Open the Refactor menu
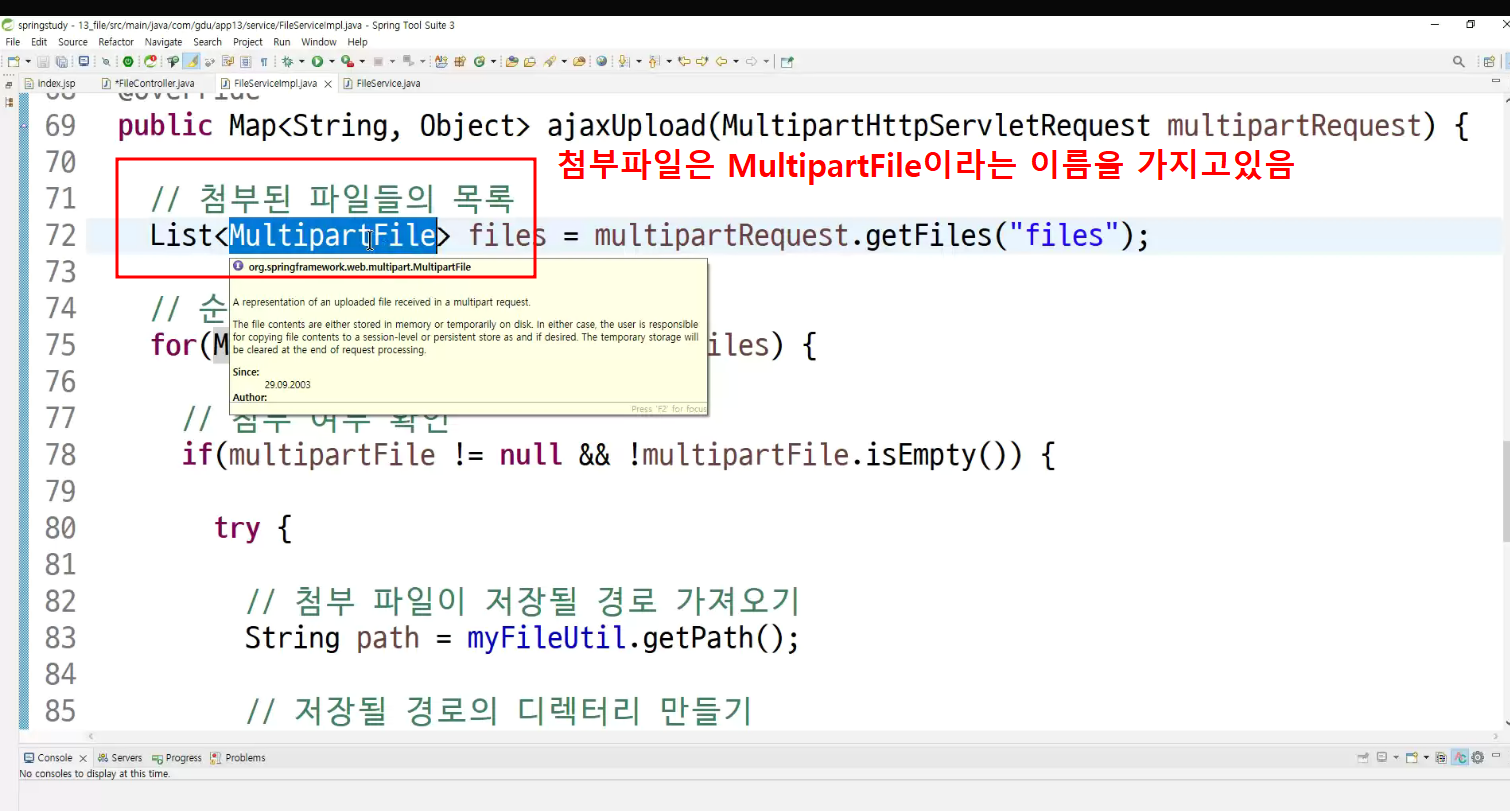This screenshot has width=1510, height=811. click(116, 42)
